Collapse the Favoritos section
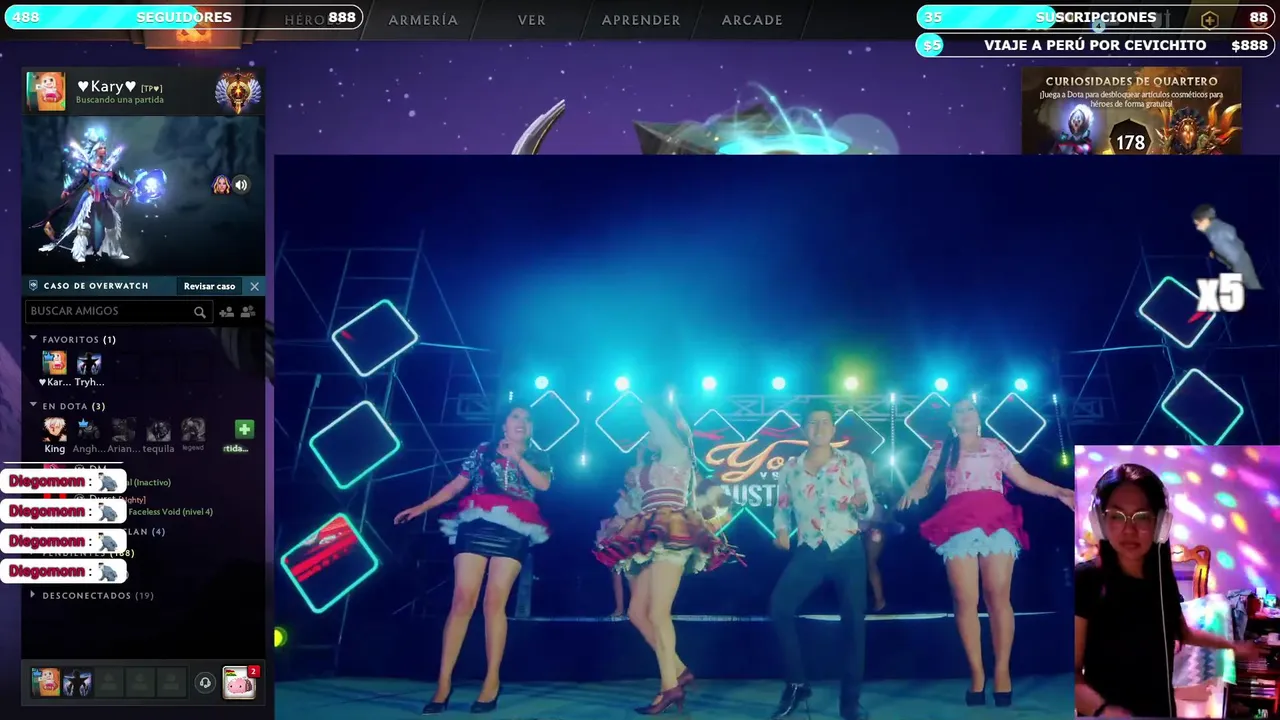Viewport: 1280px width, 720px height. [x=33, y=339]
